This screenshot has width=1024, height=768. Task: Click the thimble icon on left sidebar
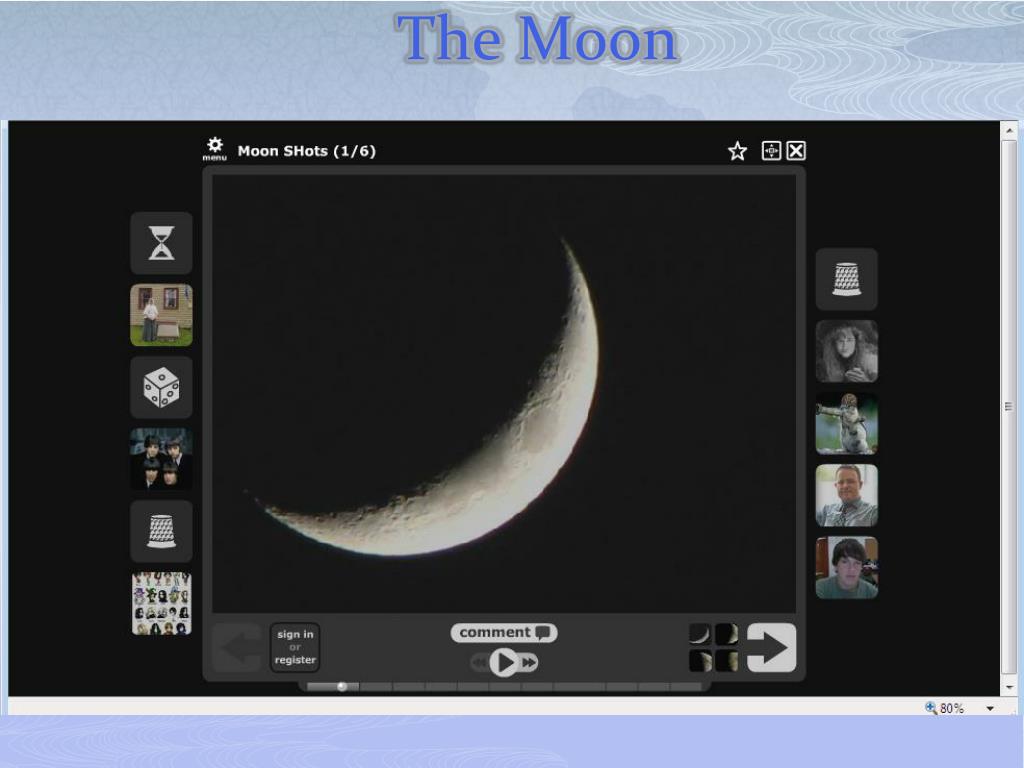[161, 532]
